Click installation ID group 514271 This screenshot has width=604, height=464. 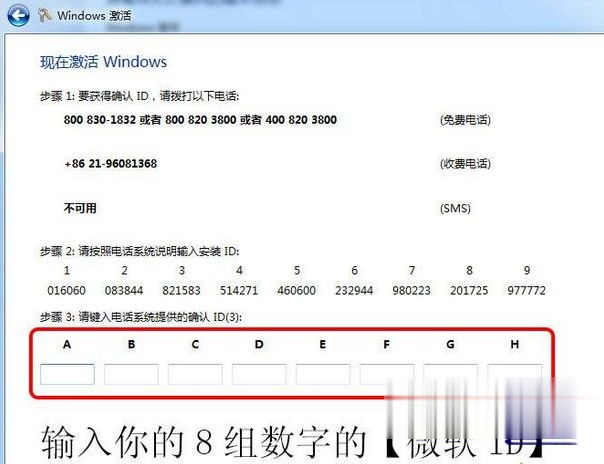click(x=239, y=290)
